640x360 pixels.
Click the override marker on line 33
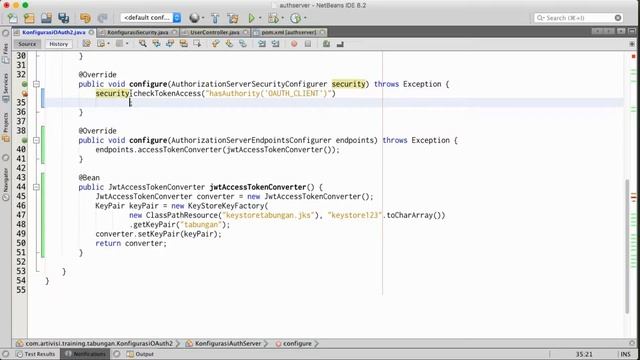(24, 84)
